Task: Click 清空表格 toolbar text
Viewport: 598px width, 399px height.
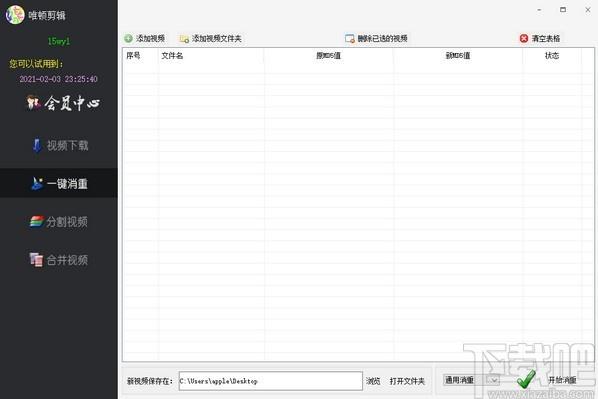Action: coord(546,38)
